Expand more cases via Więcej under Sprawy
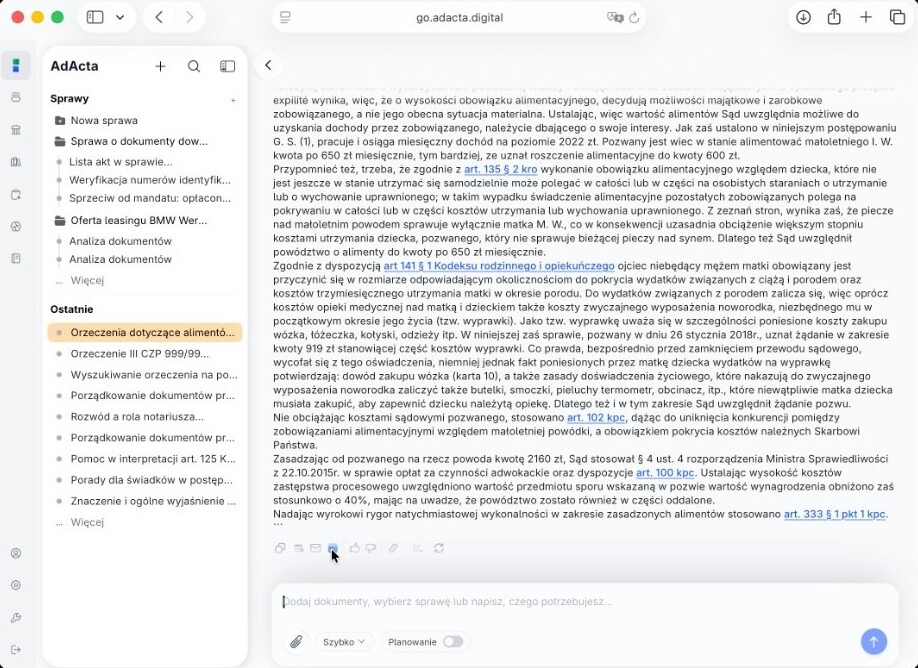Screen dimensions: 918x668 [x=87, y=280]
